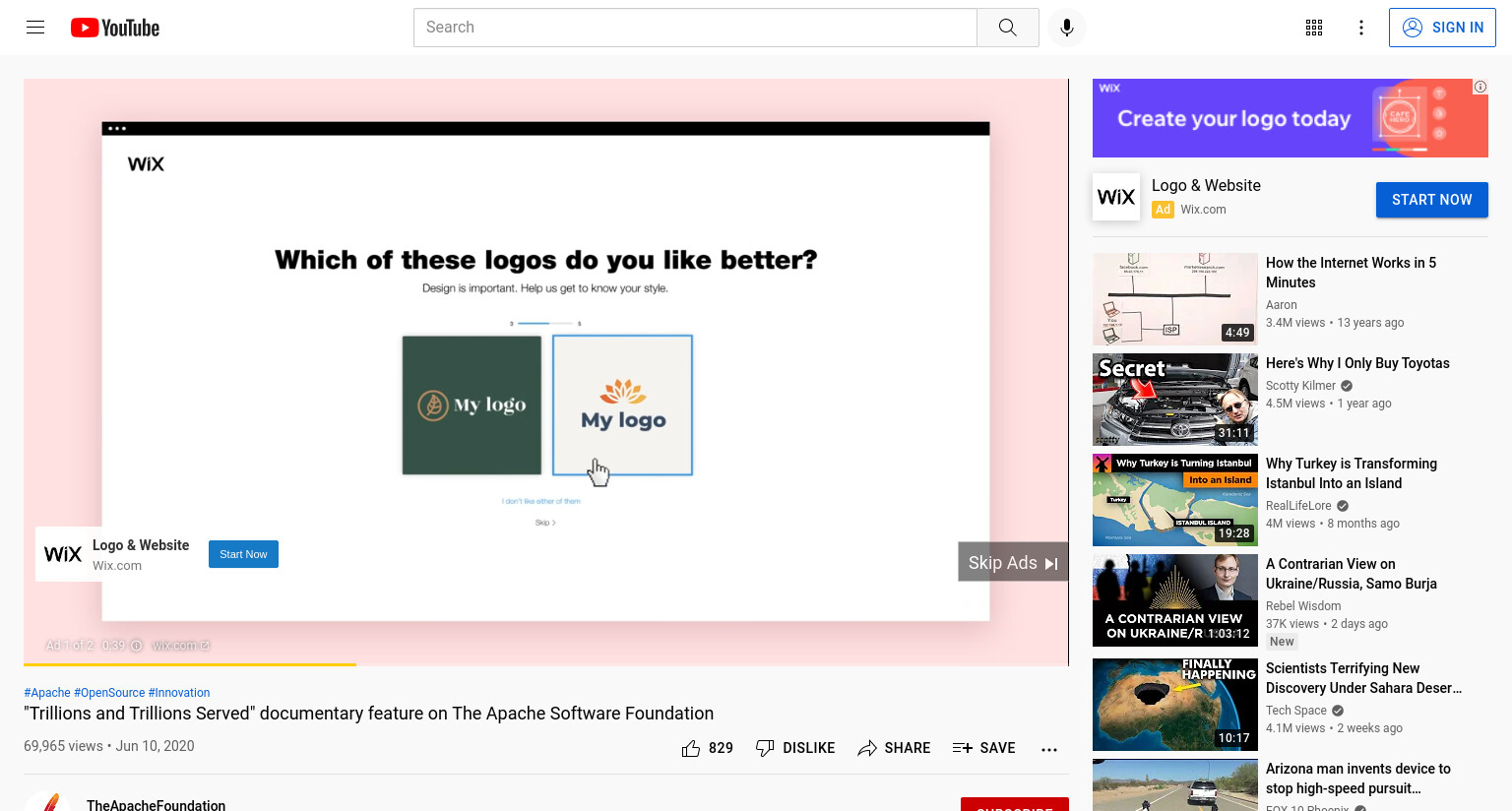
Task: Open title Arizona man invents device
Action: pyautogui.click(x=1358, y=779)
